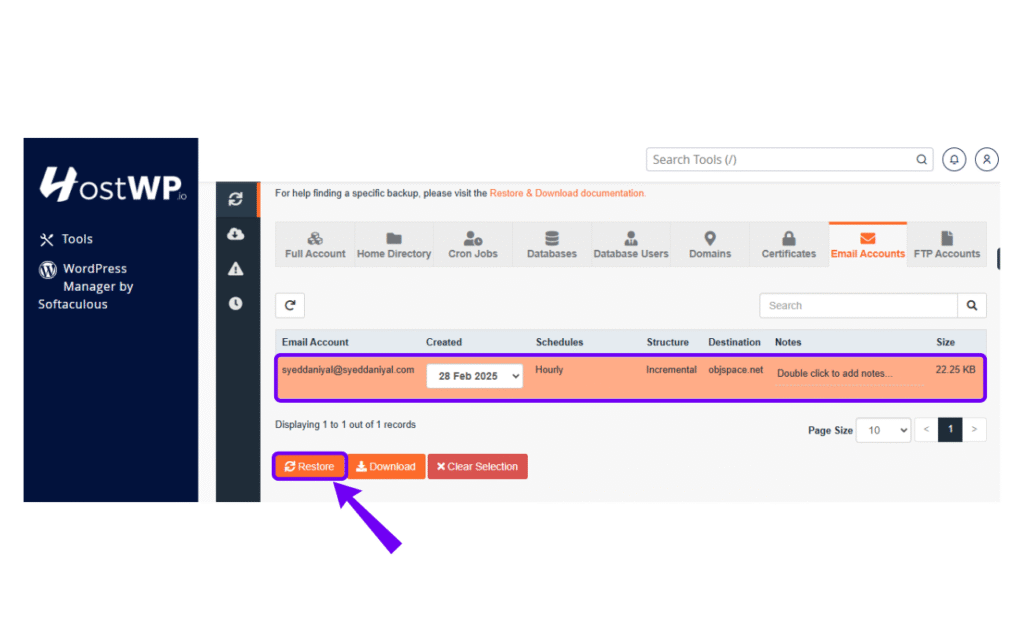Screen dimensions: 1024x640
Task: Click the magnifier search button beside Search field
Action: (x=972, y=306)
